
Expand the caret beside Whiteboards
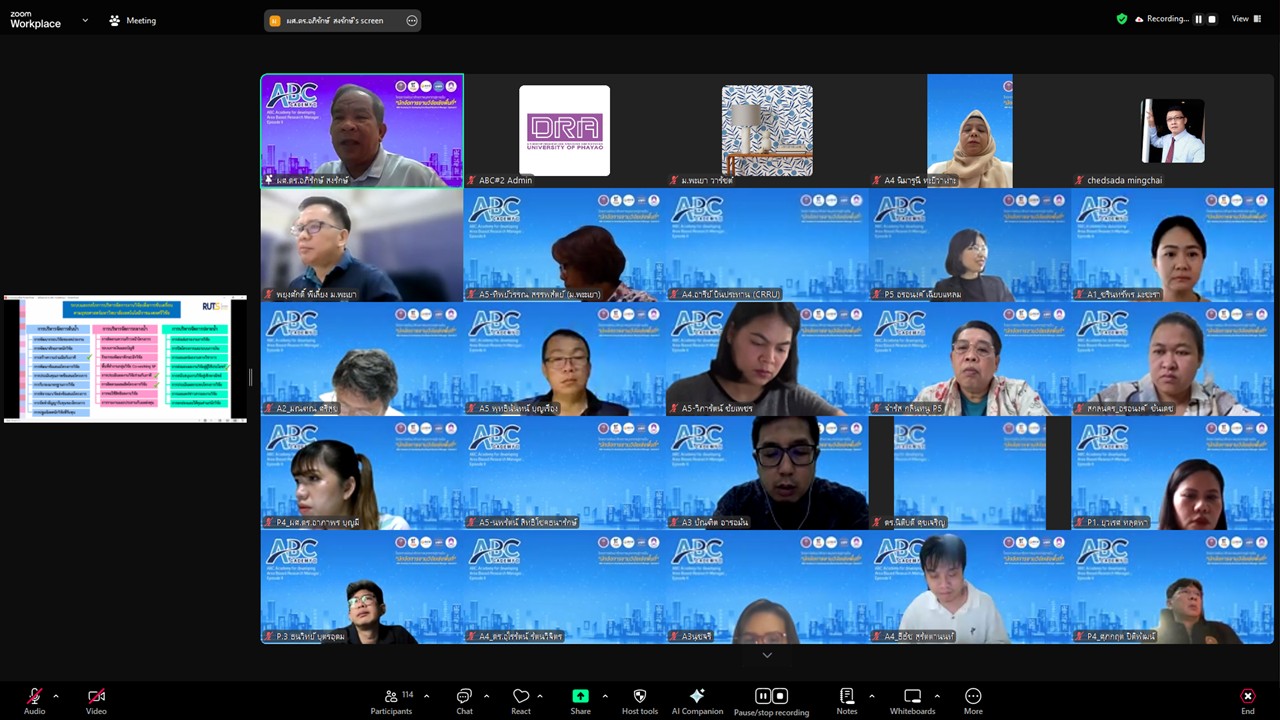(x=937, y=696)
